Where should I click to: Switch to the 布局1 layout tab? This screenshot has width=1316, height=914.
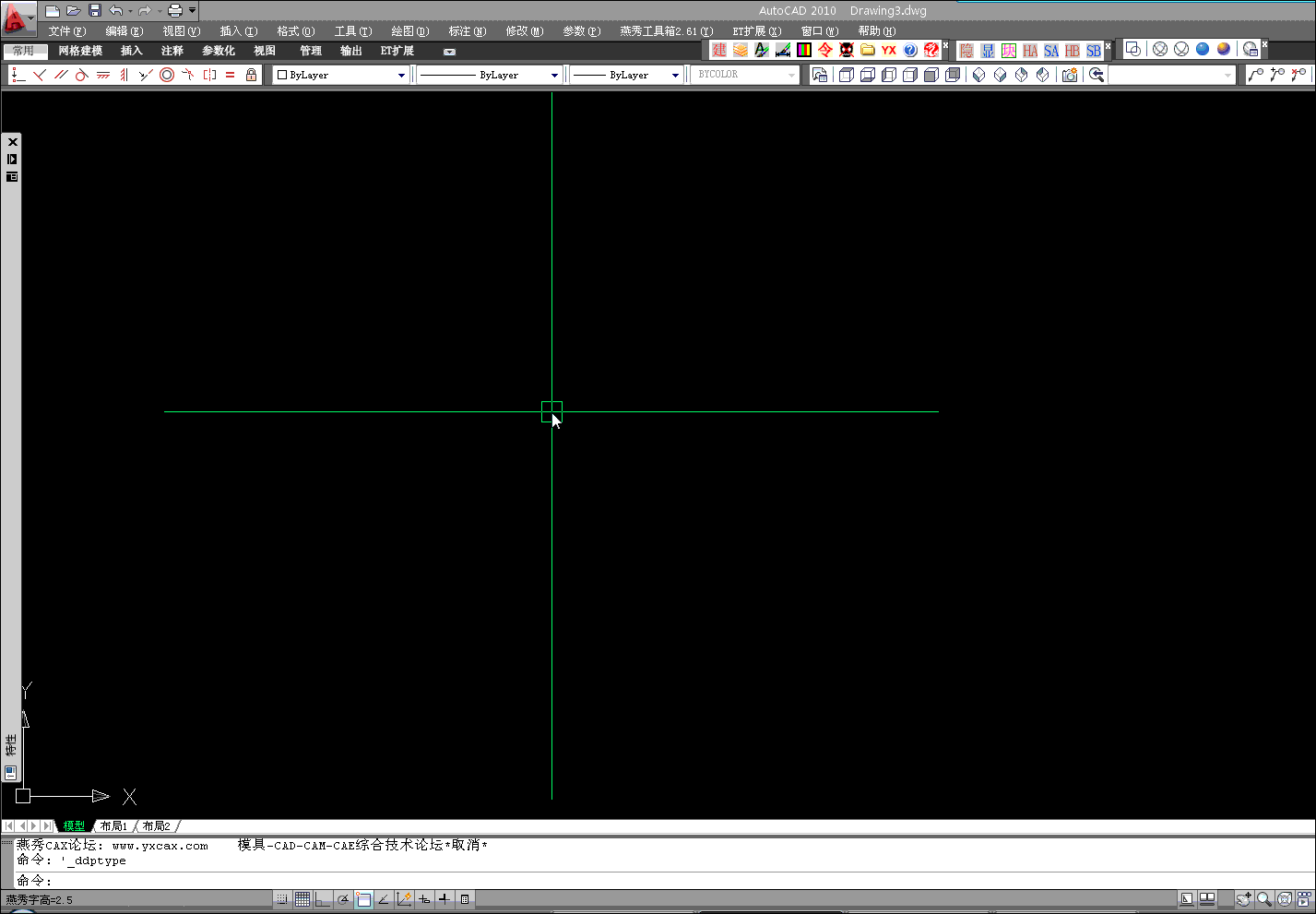coord(113,826)
